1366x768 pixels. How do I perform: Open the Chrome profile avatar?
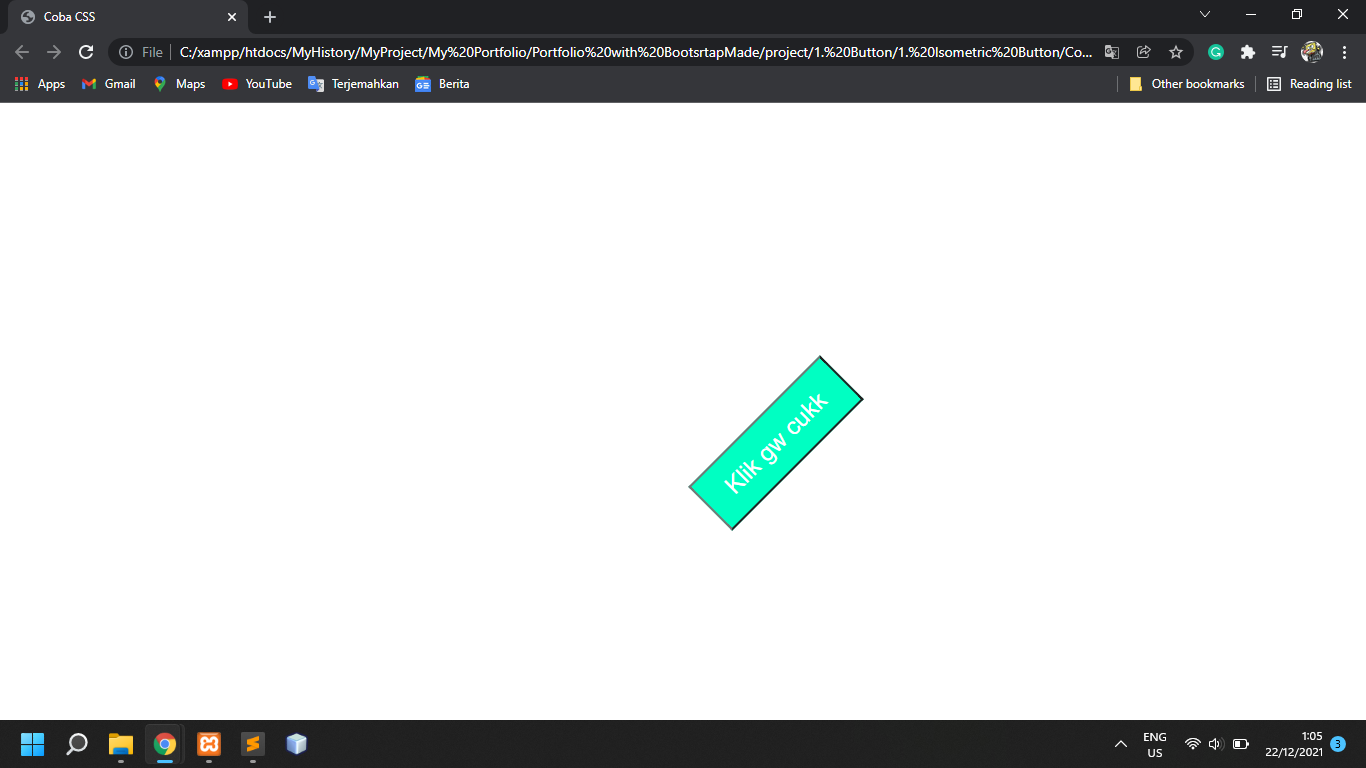click(x=1312, y=52)
